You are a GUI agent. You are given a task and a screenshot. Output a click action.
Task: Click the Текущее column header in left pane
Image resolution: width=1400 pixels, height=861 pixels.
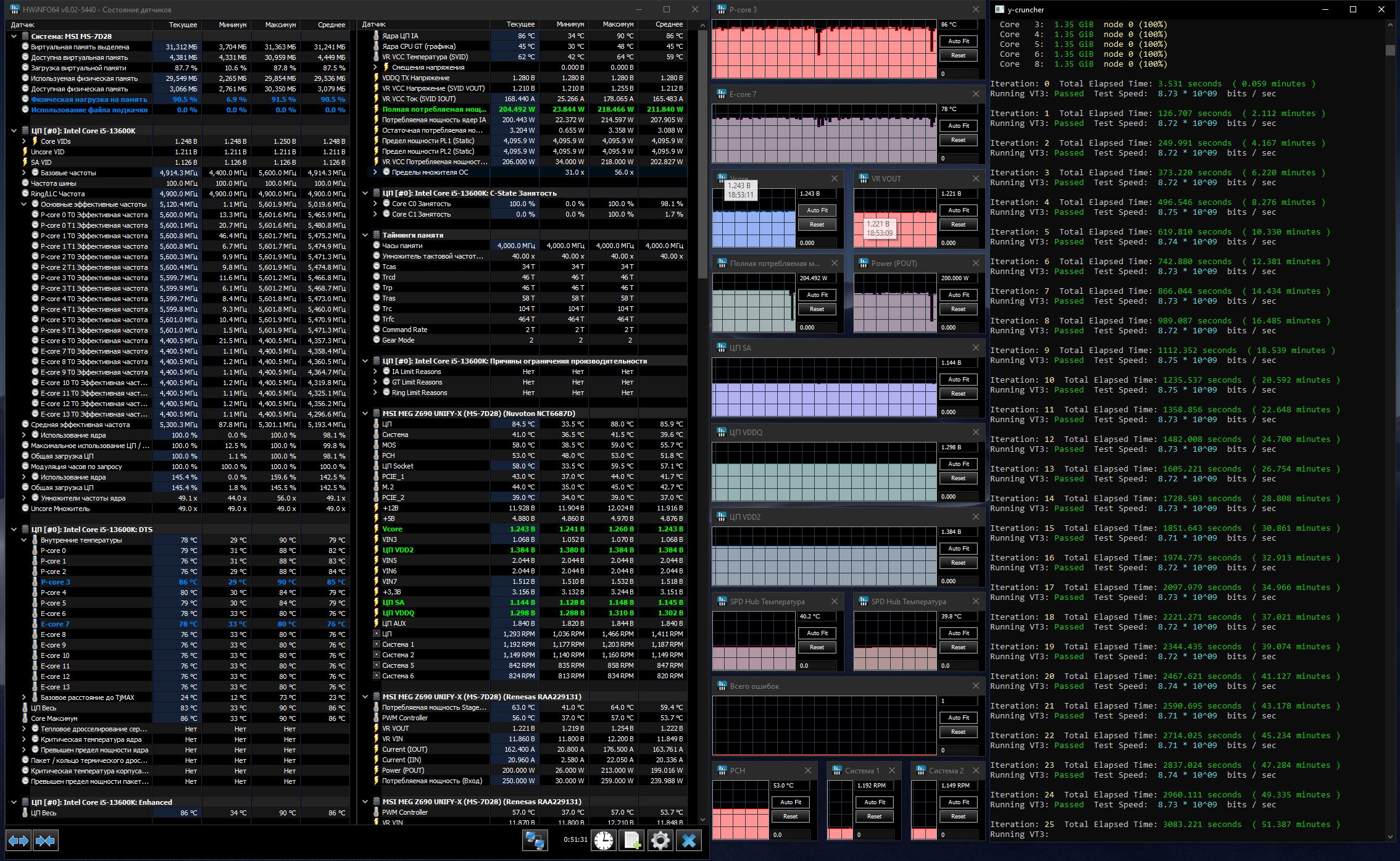(183, 25)
